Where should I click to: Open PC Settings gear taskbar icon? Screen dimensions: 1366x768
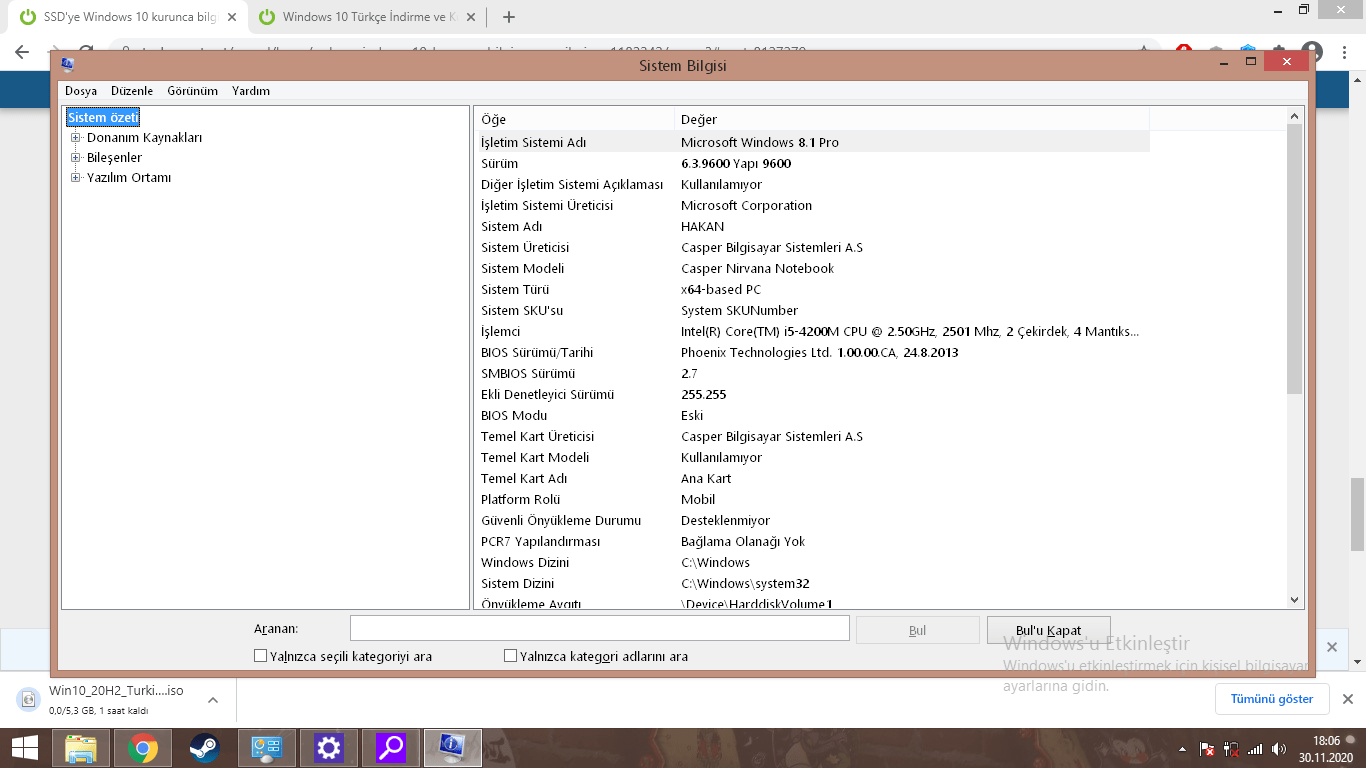pos(329,748)
